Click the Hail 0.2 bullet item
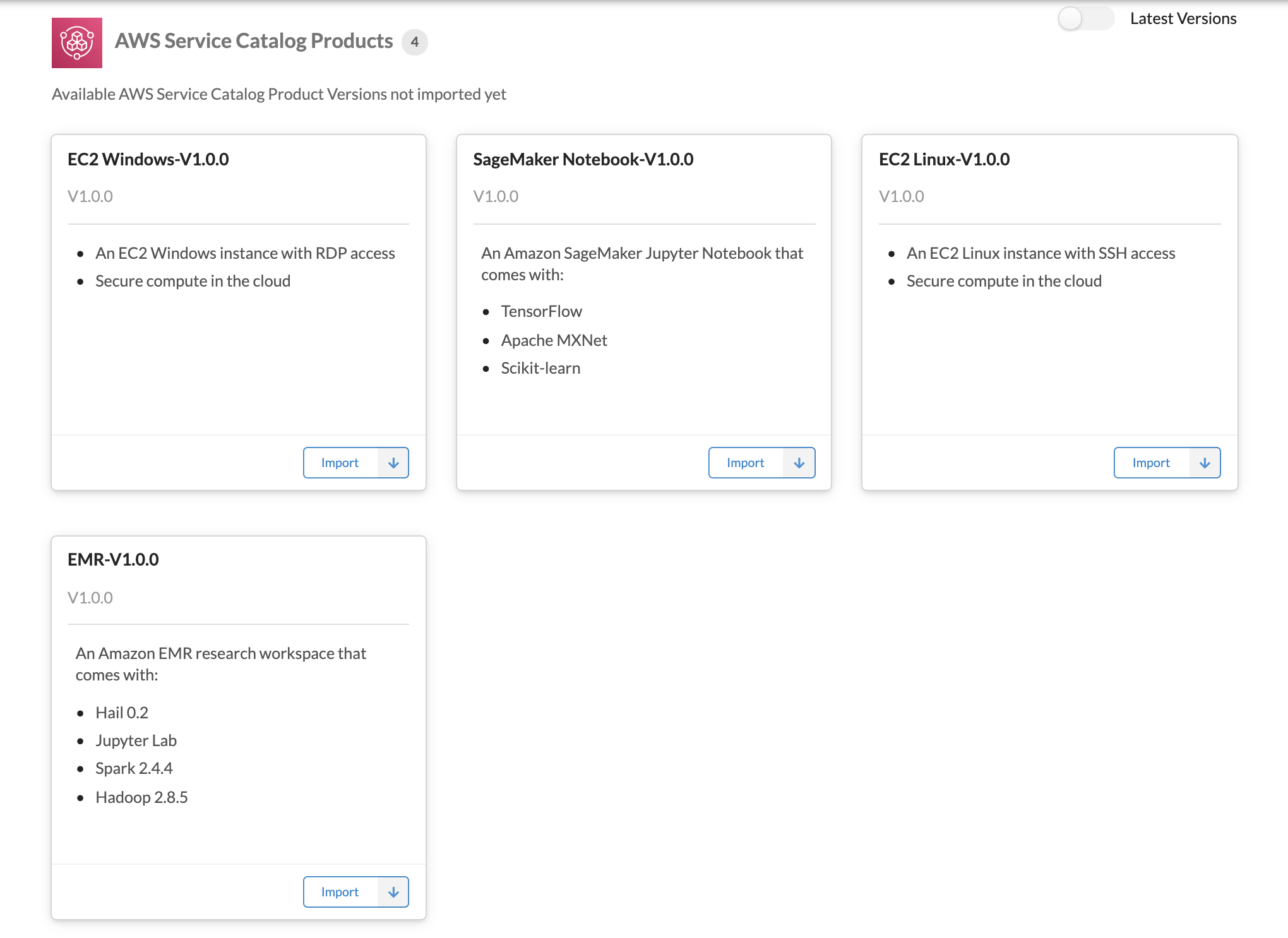The width and height of the screenshot is (1288, 938). pyautogui.click(x=122, y=713)
